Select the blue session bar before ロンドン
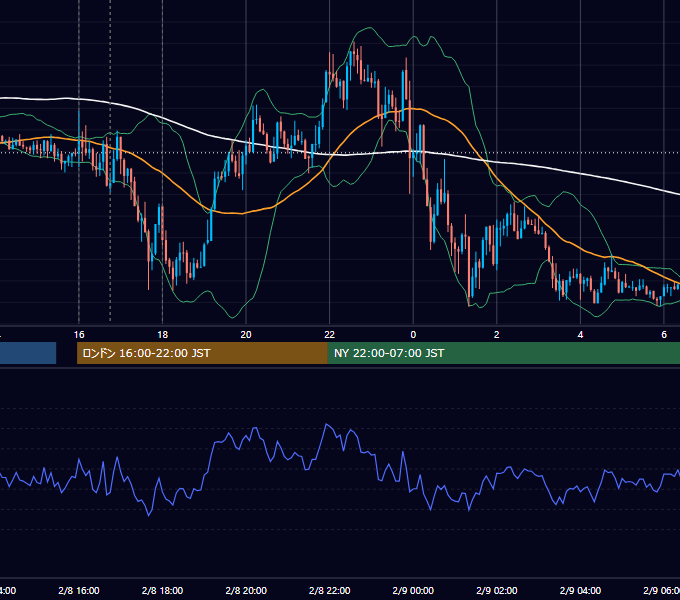 tap(28, 353)
